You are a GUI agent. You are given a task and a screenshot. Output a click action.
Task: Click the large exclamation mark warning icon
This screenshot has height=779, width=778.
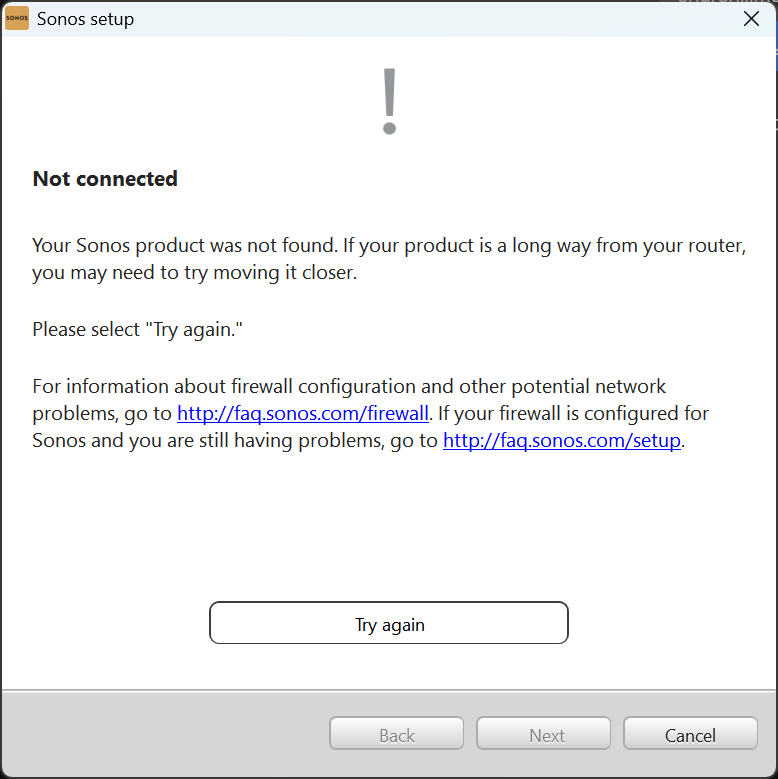point(390,102)
